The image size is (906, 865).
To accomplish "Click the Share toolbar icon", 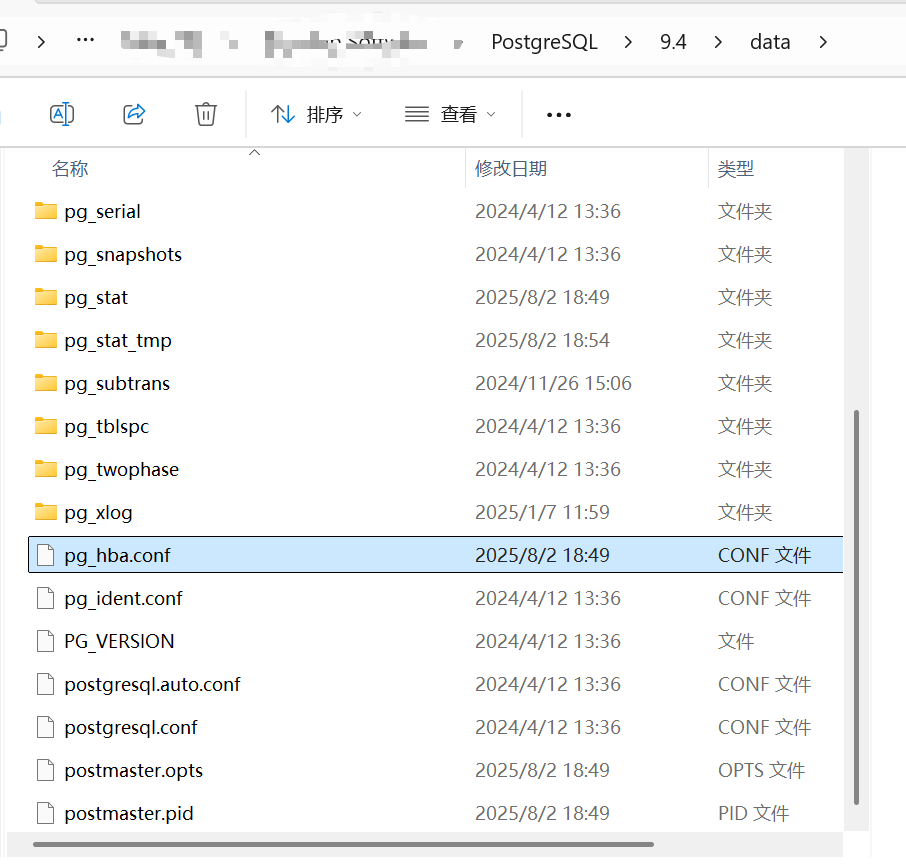I will 134,114.
